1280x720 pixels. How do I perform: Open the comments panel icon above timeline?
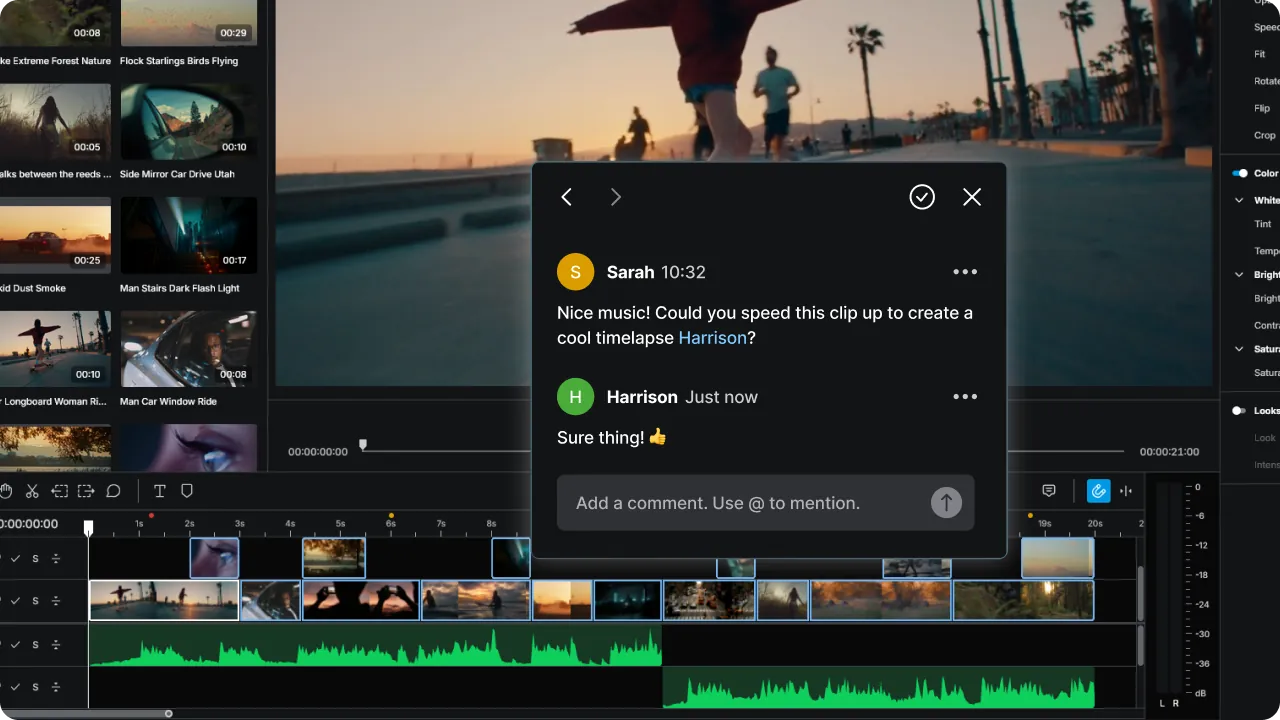pyautogui.click(x=1049, y=491)
